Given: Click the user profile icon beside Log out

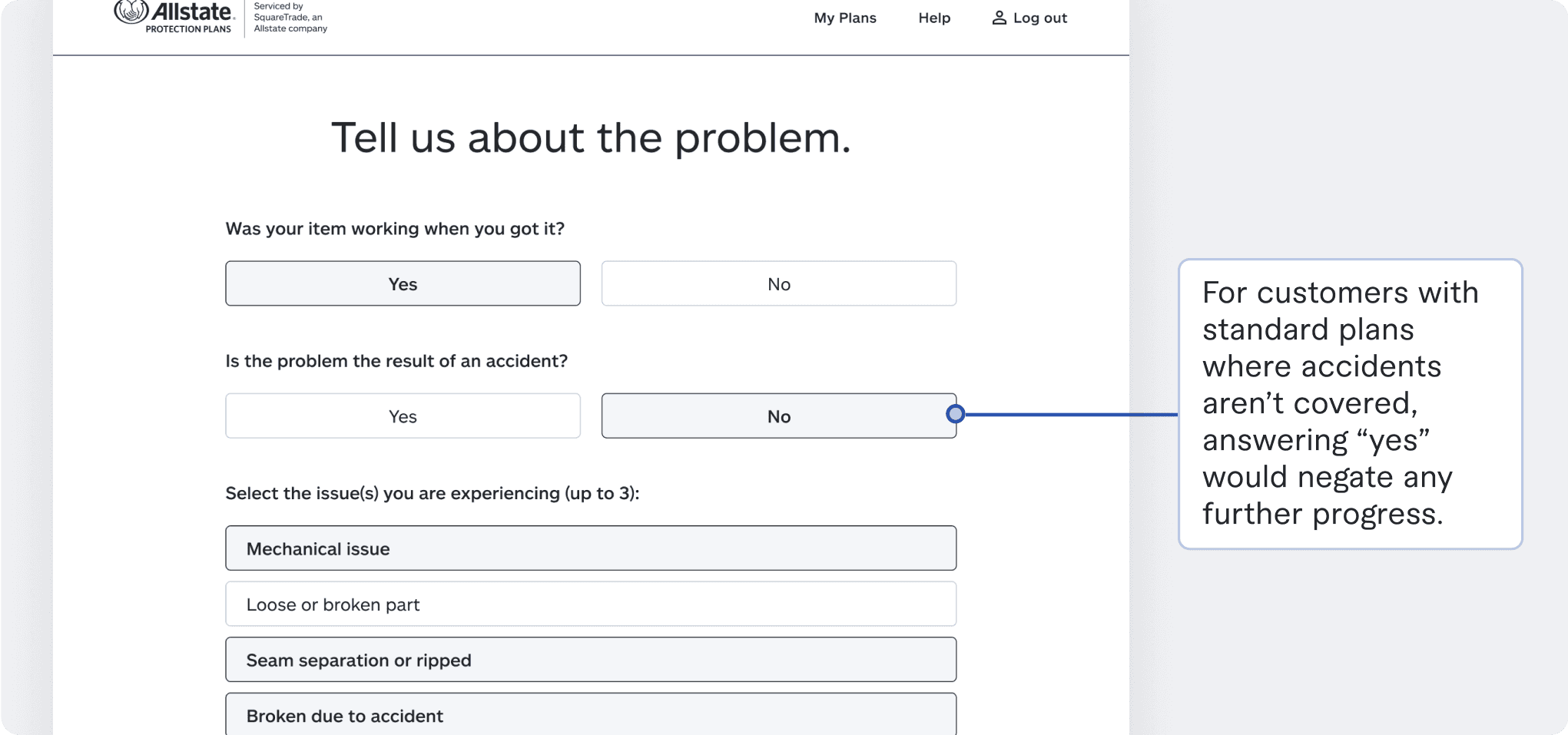Looking at the screenshot, I should [x=999, y=18].
